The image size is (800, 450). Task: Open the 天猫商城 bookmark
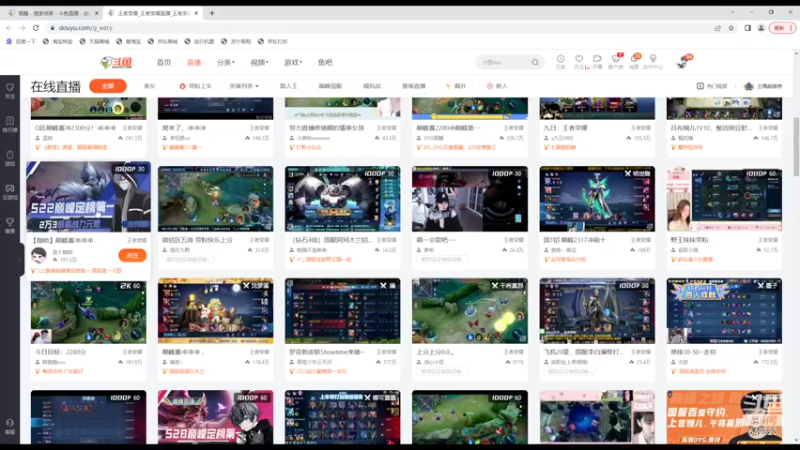click(94, 41)
